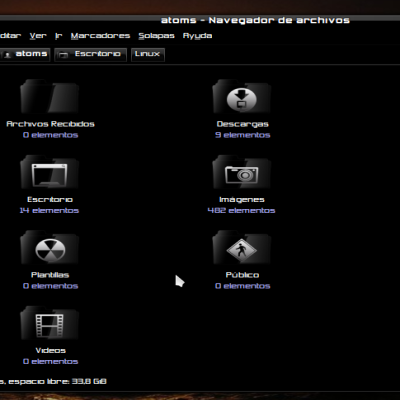Select the Imágenes label
This screenshot has height=400, width=400.
pos(242,199)
